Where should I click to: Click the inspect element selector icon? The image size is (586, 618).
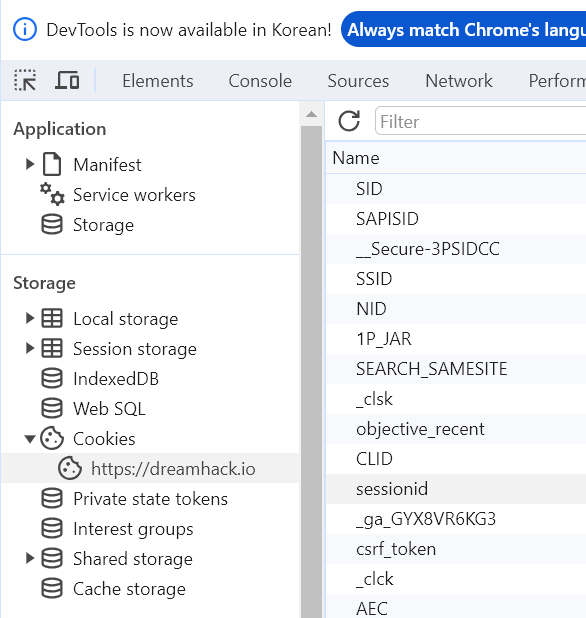click(25, 80)
